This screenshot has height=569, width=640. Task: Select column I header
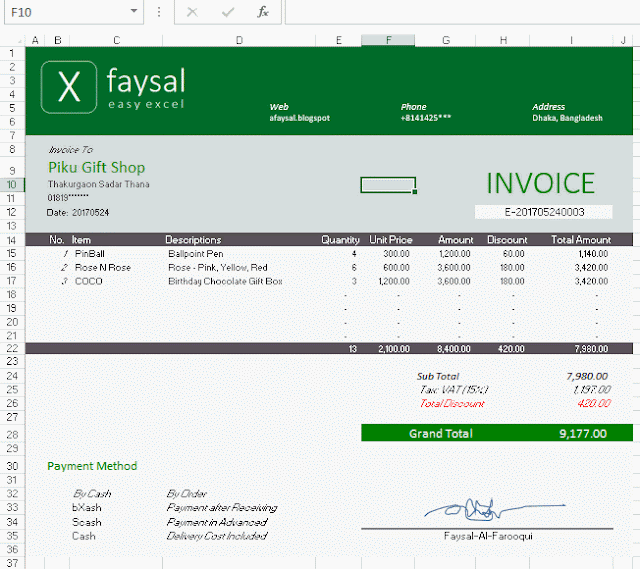tap(571, 40)
